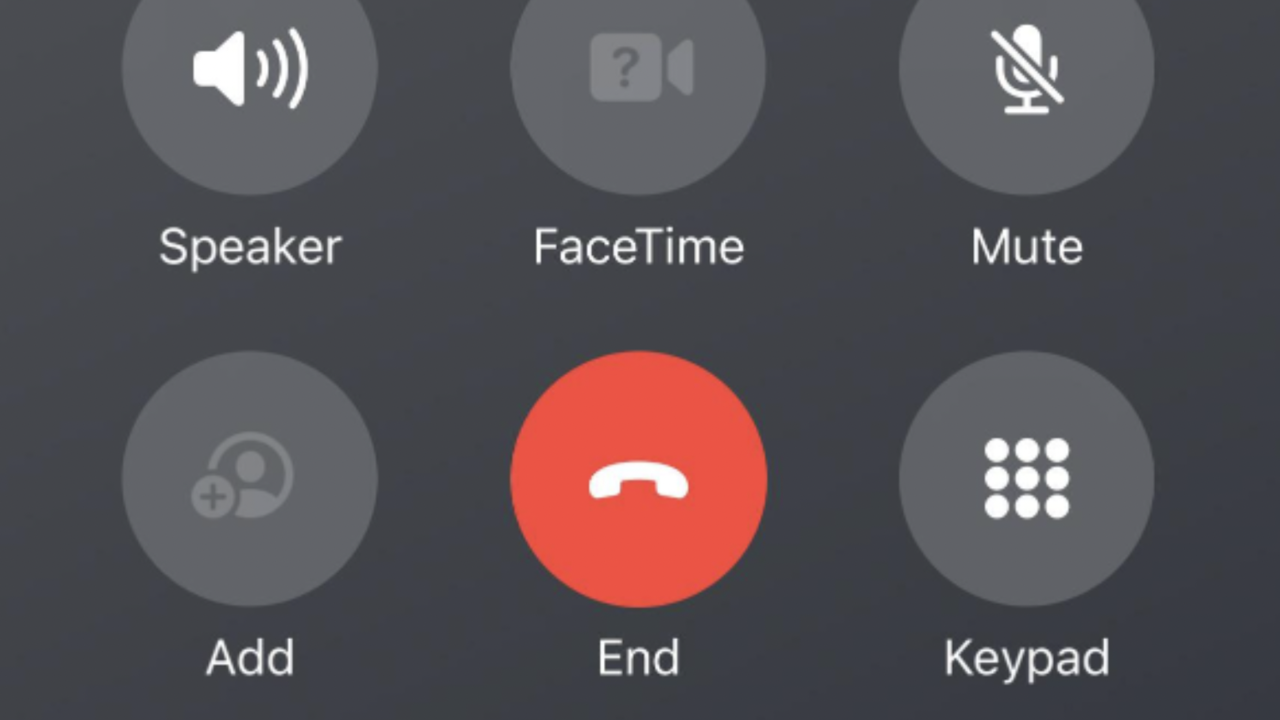Switch the call to FaceTime video
Viewport: 1280px width, 720px height.
639,67
